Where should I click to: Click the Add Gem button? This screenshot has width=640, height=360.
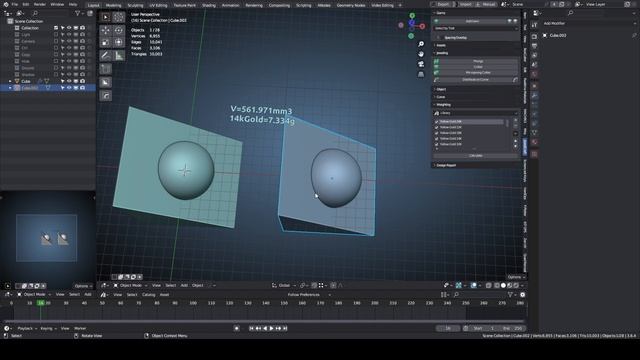point(472,21)
